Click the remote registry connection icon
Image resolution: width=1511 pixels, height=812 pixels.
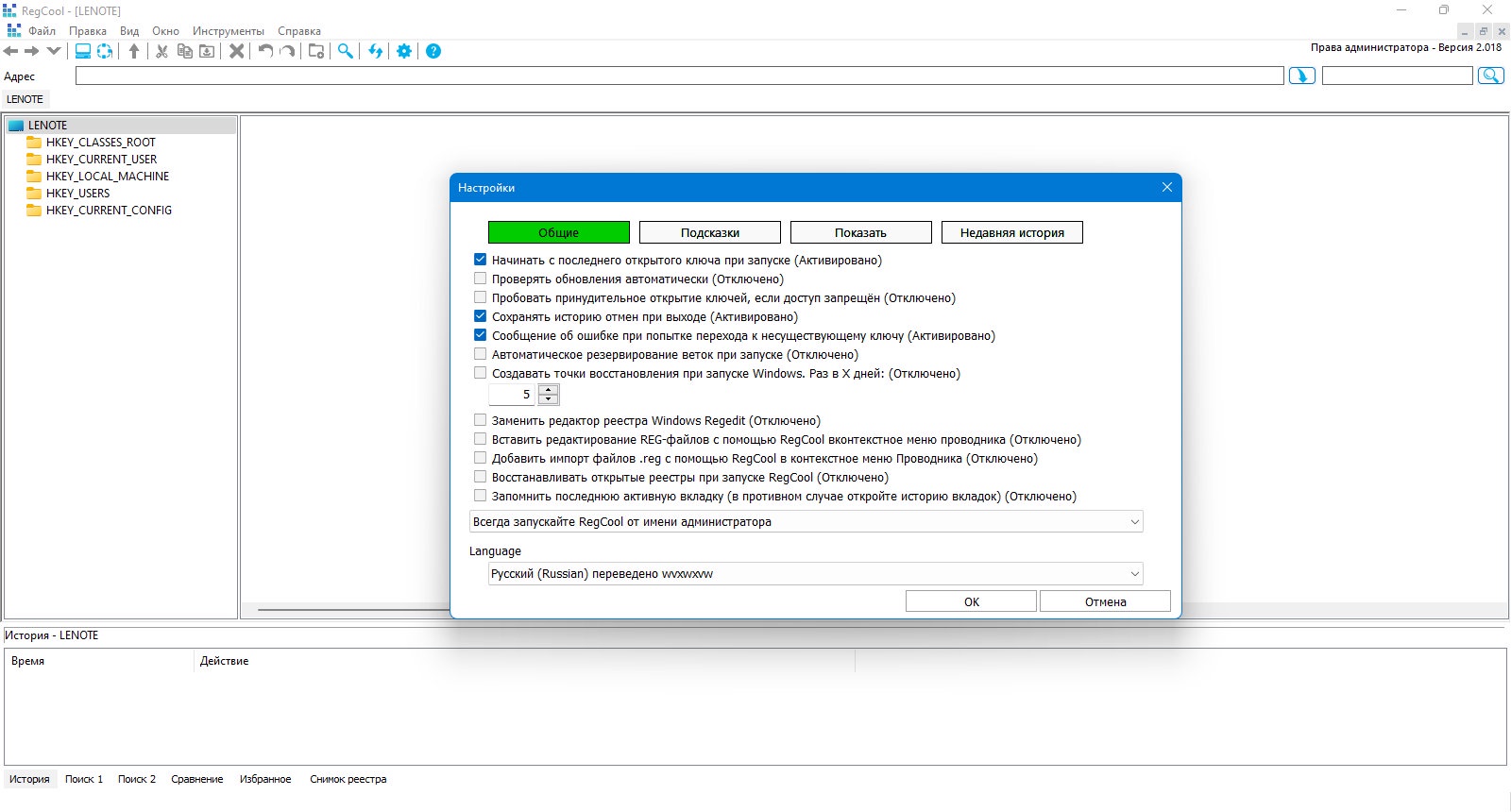[105, 51]
